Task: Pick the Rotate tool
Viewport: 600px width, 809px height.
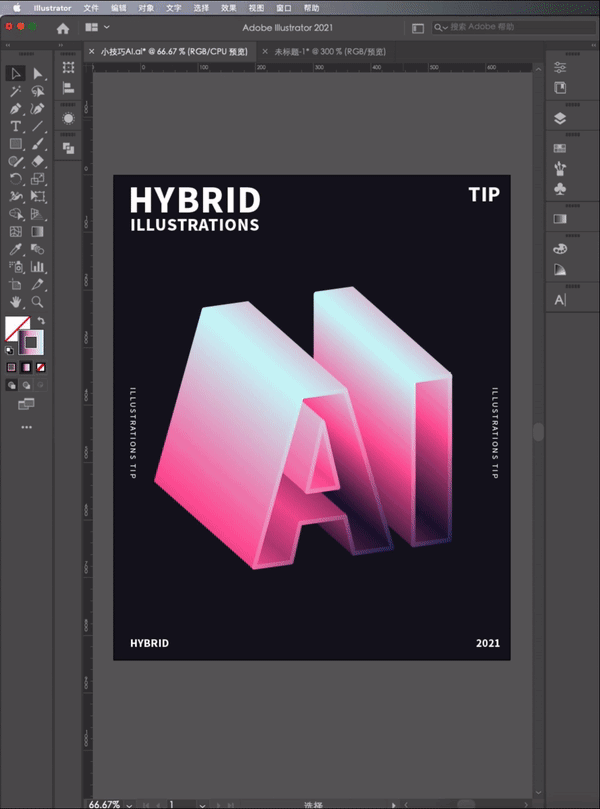Action: tap(15, 179)
